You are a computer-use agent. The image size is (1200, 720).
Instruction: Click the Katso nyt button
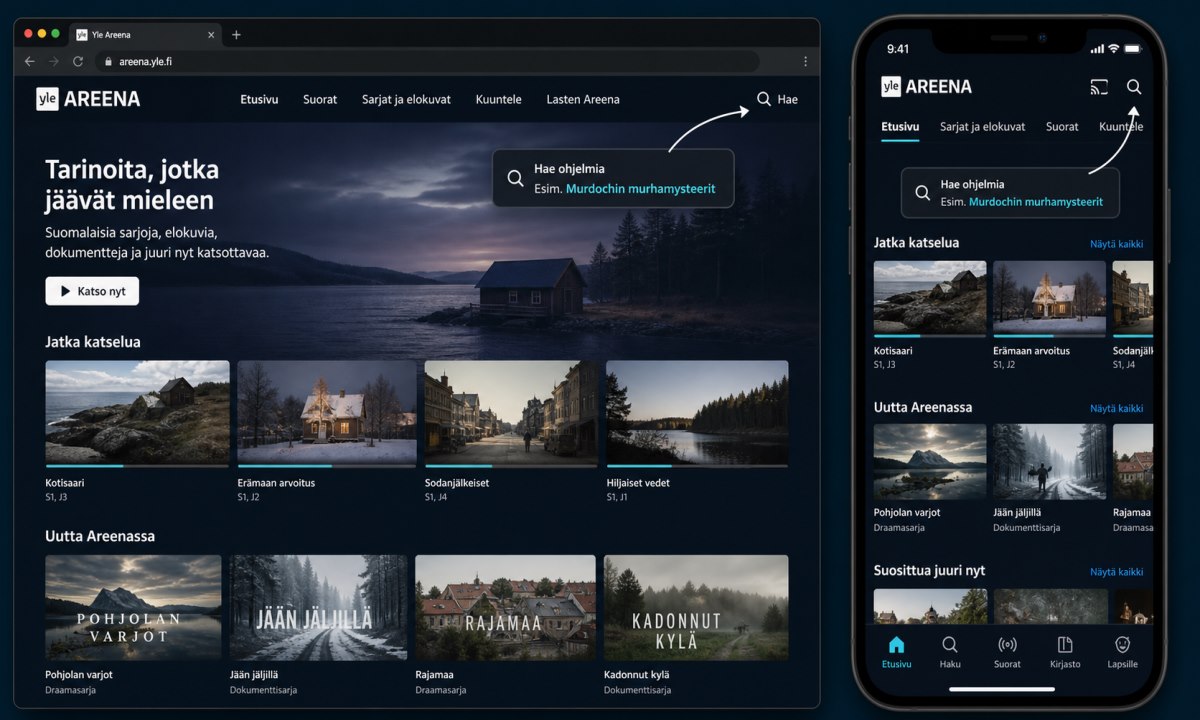[x=92, y=291]
